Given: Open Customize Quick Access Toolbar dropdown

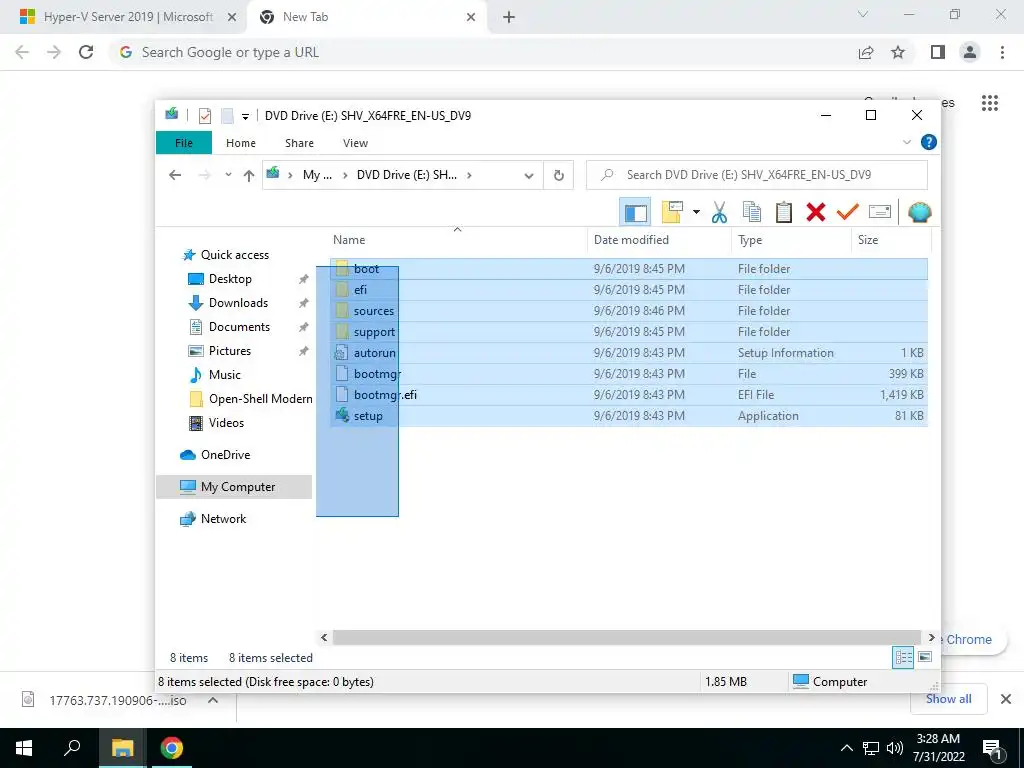Looking at the screenshot, I should [x=245, y=117].
